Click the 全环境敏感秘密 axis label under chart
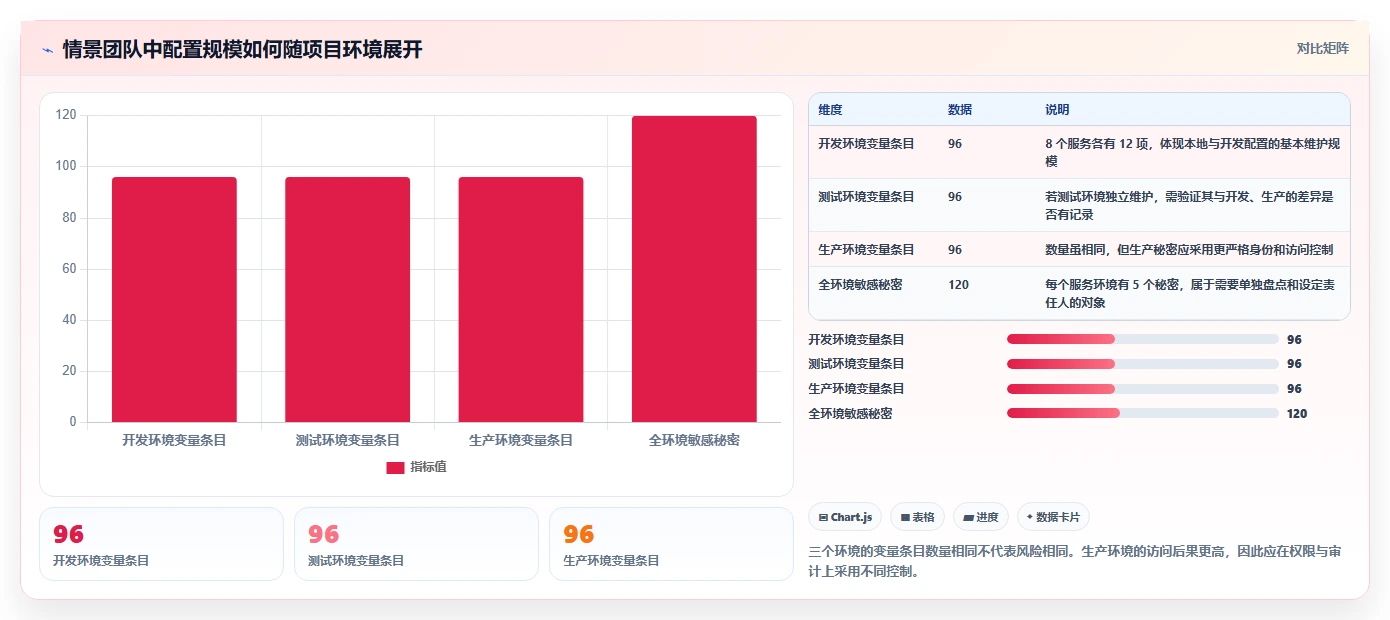This screenshot has height=620, width=1390. coord(694,440)
